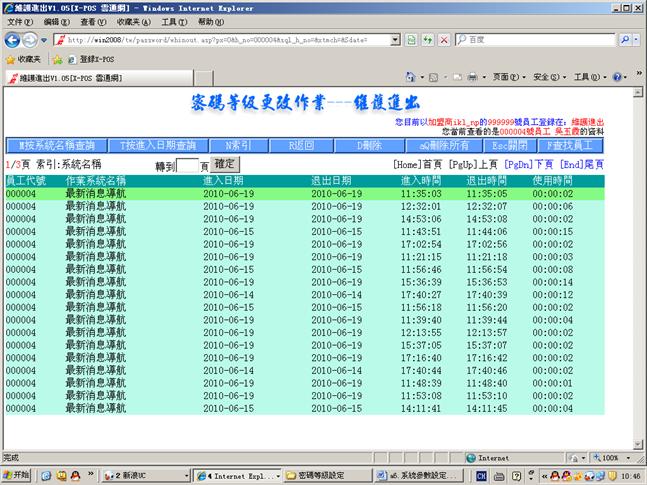This screenshot has height=485, width=647.
Task: Open the zoom level 100% dropdown
Action: (609, 457)
